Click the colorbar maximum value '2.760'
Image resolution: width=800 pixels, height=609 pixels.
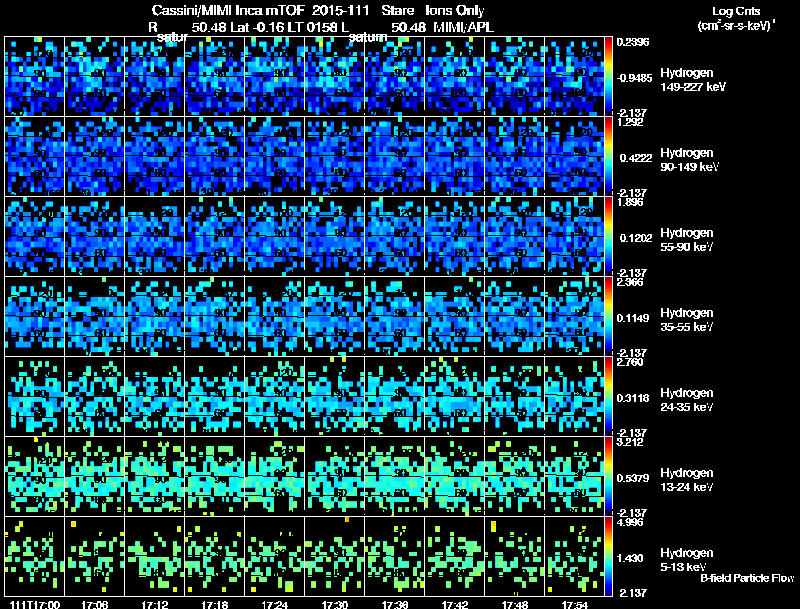[x=630, y=362]
